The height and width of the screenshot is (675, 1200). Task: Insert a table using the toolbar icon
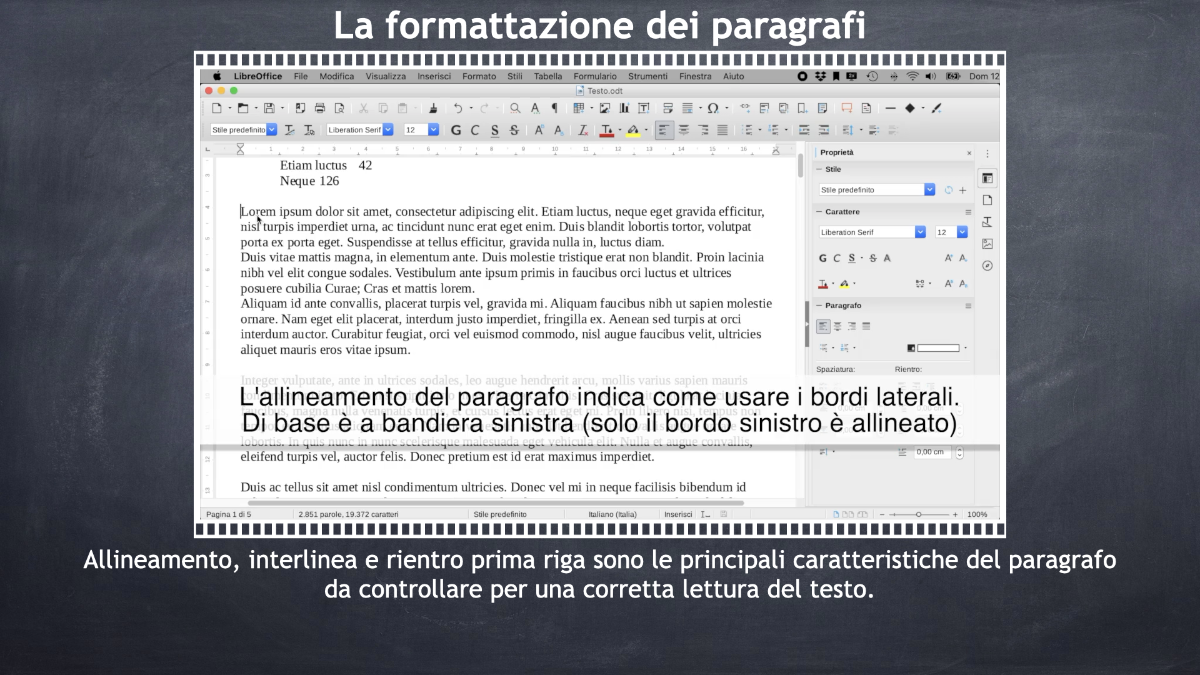[x=579, y=108]
